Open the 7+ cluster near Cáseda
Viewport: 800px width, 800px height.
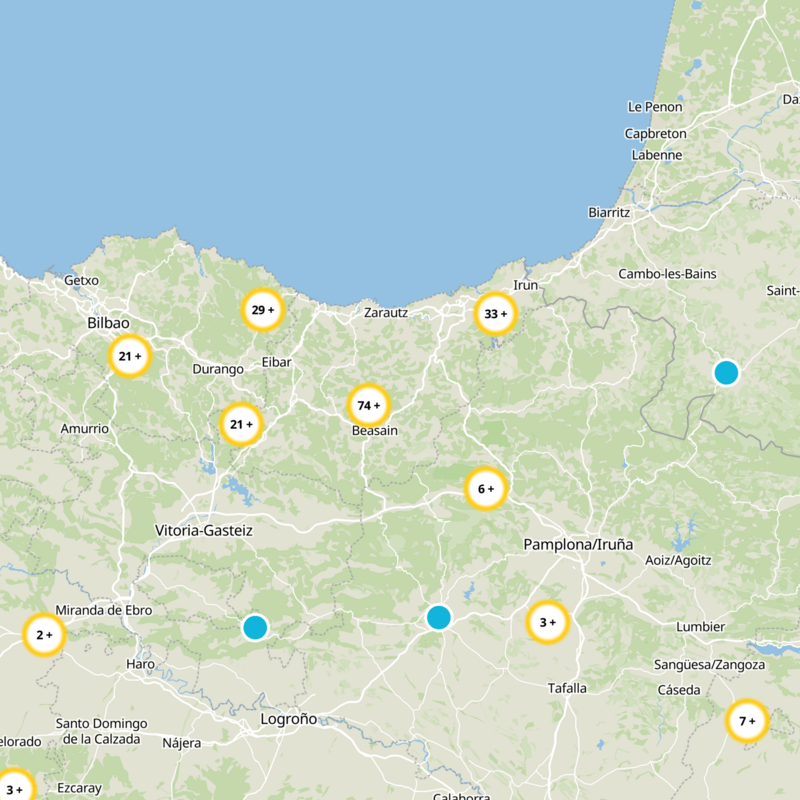click(x=747, y=721)
